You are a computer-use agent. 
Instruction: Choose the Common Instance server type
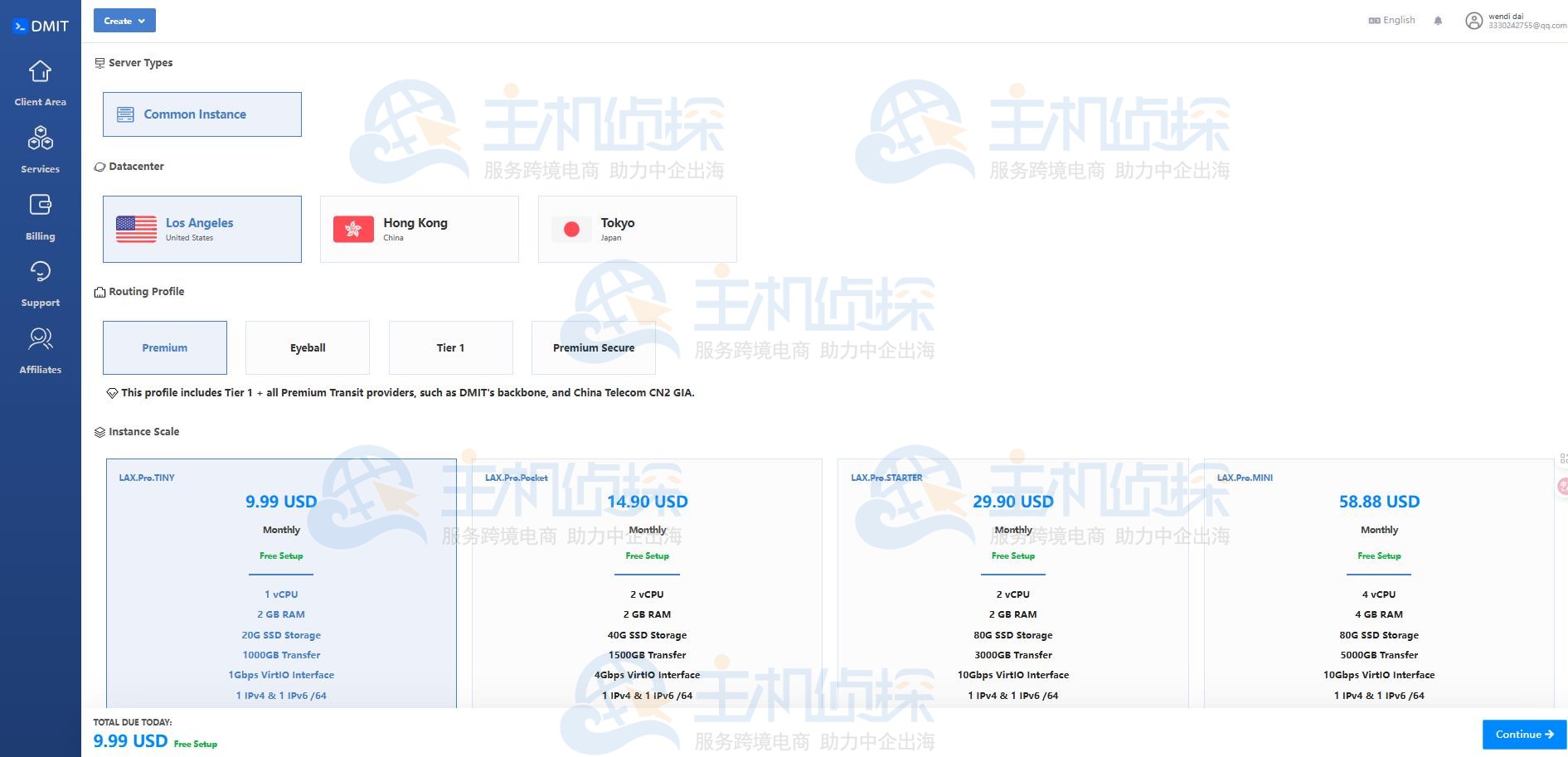tap(201, 114)
